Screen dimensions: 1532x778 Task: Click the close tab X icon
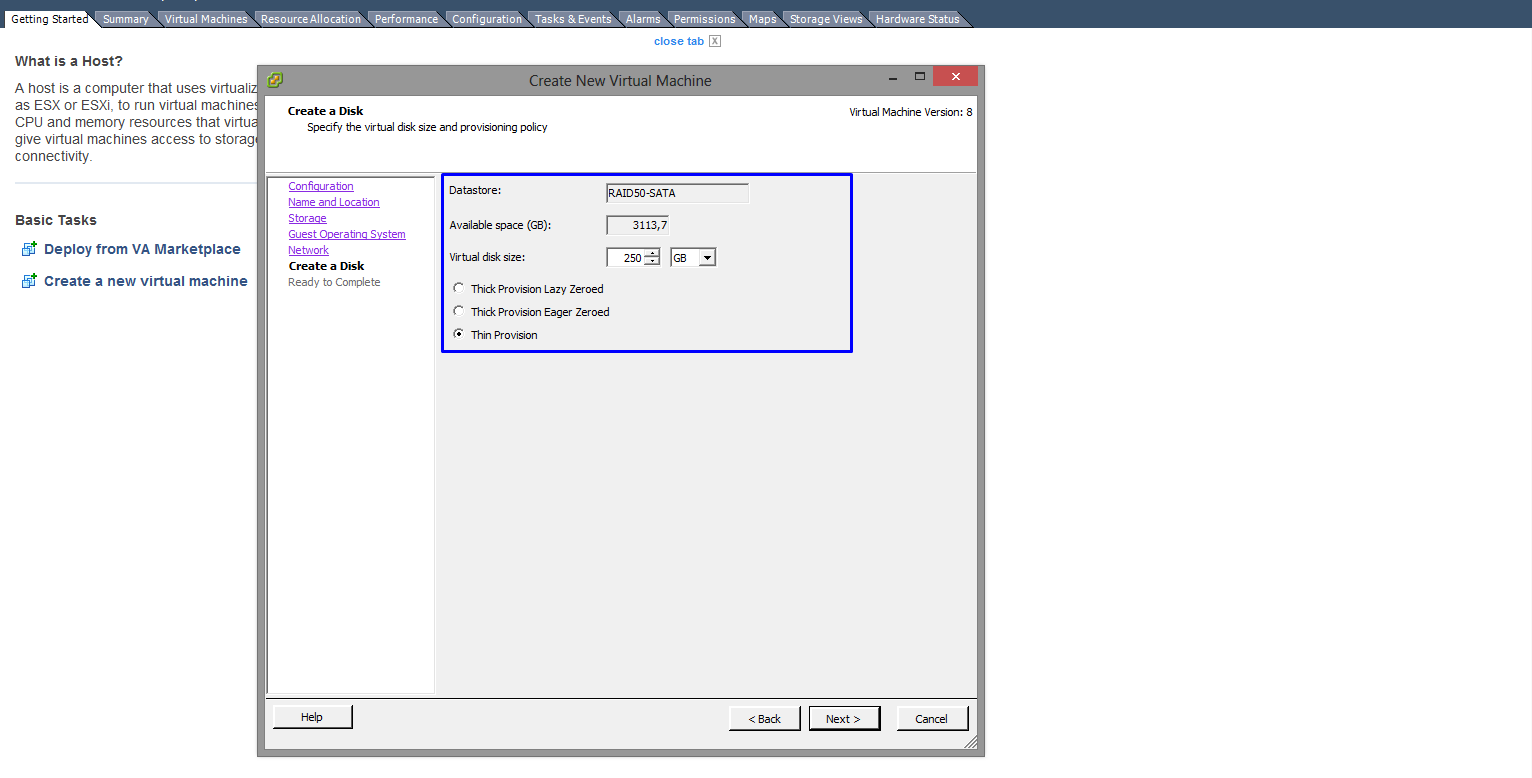pos(714,41)
